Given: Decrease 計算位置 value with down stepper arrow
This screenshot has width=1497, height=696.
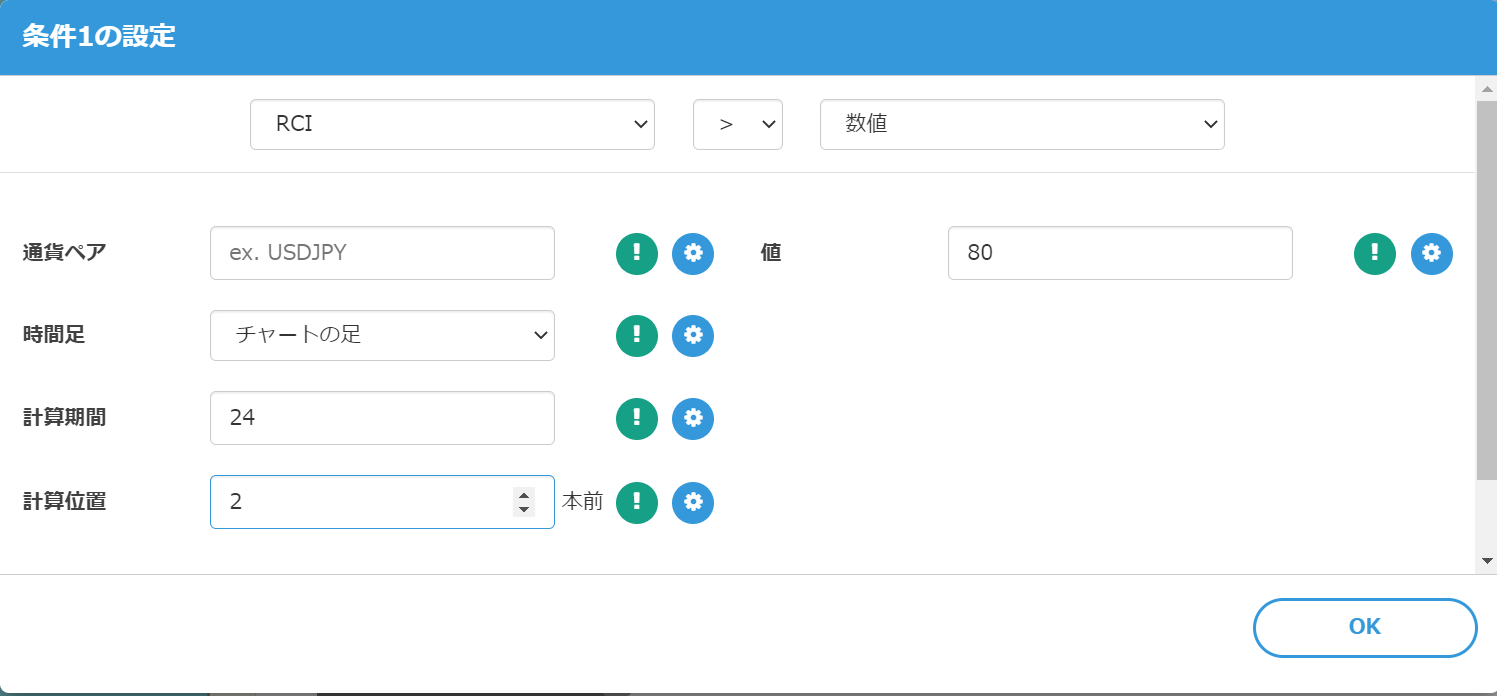Looking at the screenshot, I should pos(523,510).
